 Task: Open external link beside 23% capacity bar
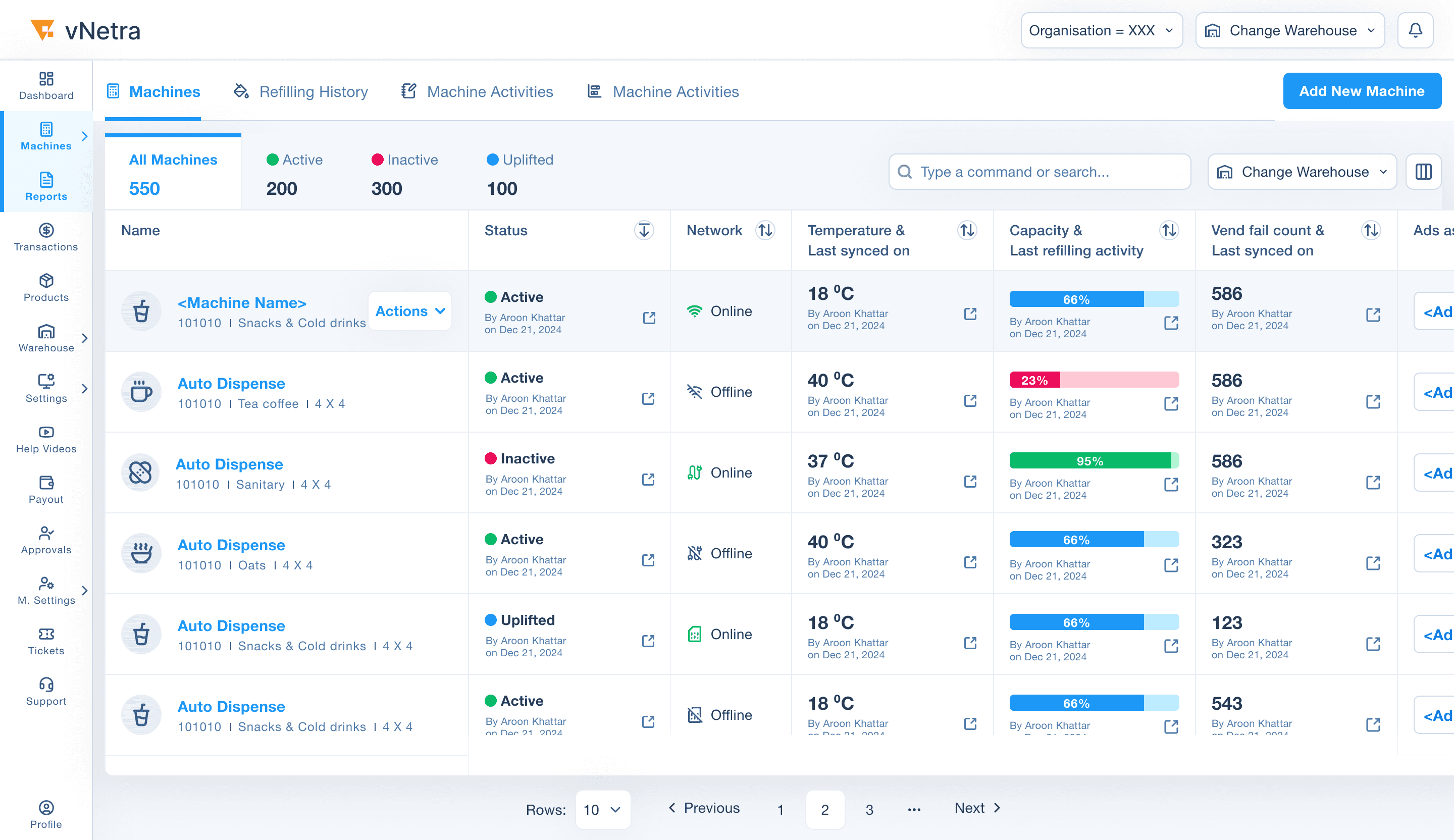click(1171, 404)
